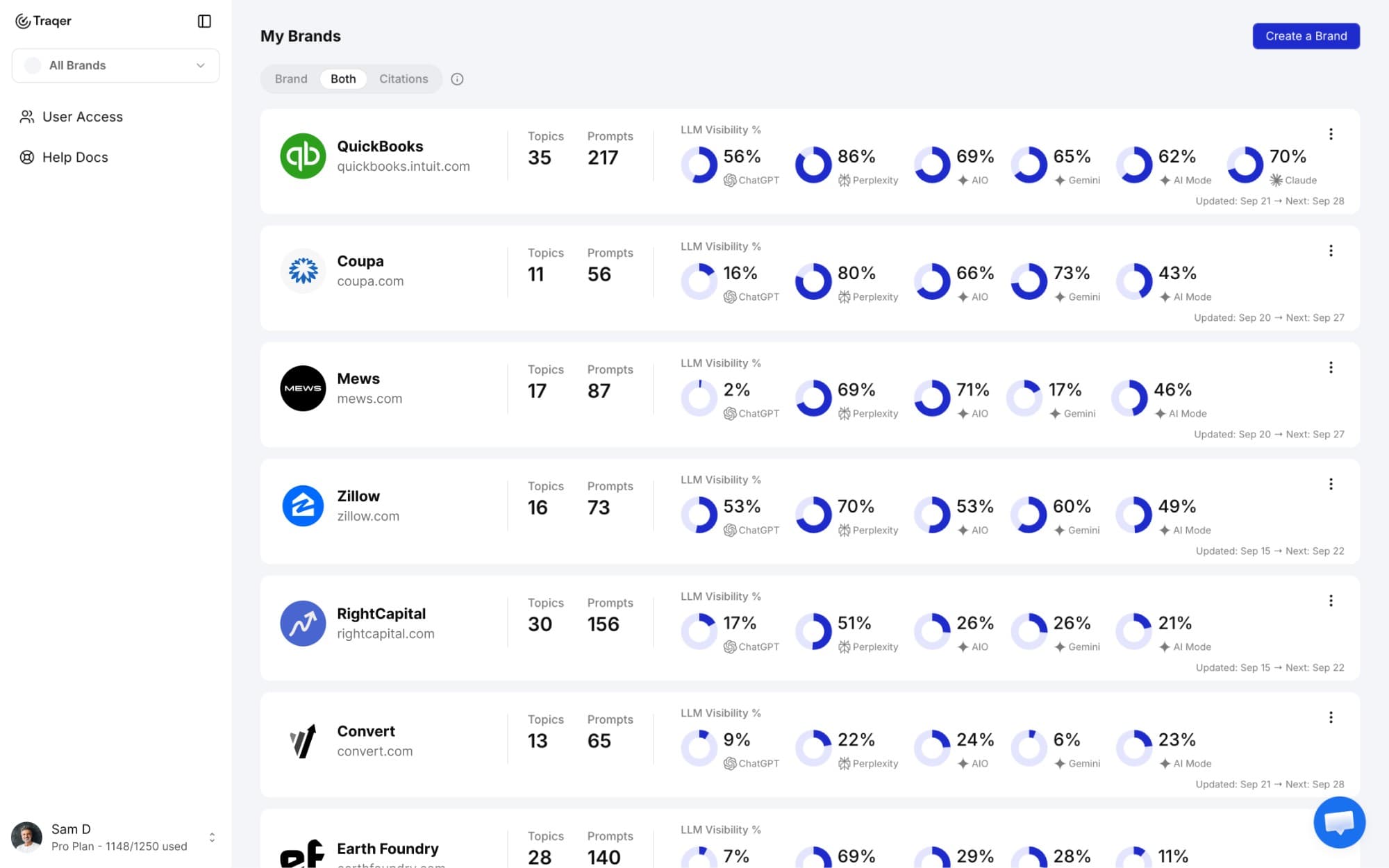Click Zillow topics count 16
1389x868 pixels.
538,508
